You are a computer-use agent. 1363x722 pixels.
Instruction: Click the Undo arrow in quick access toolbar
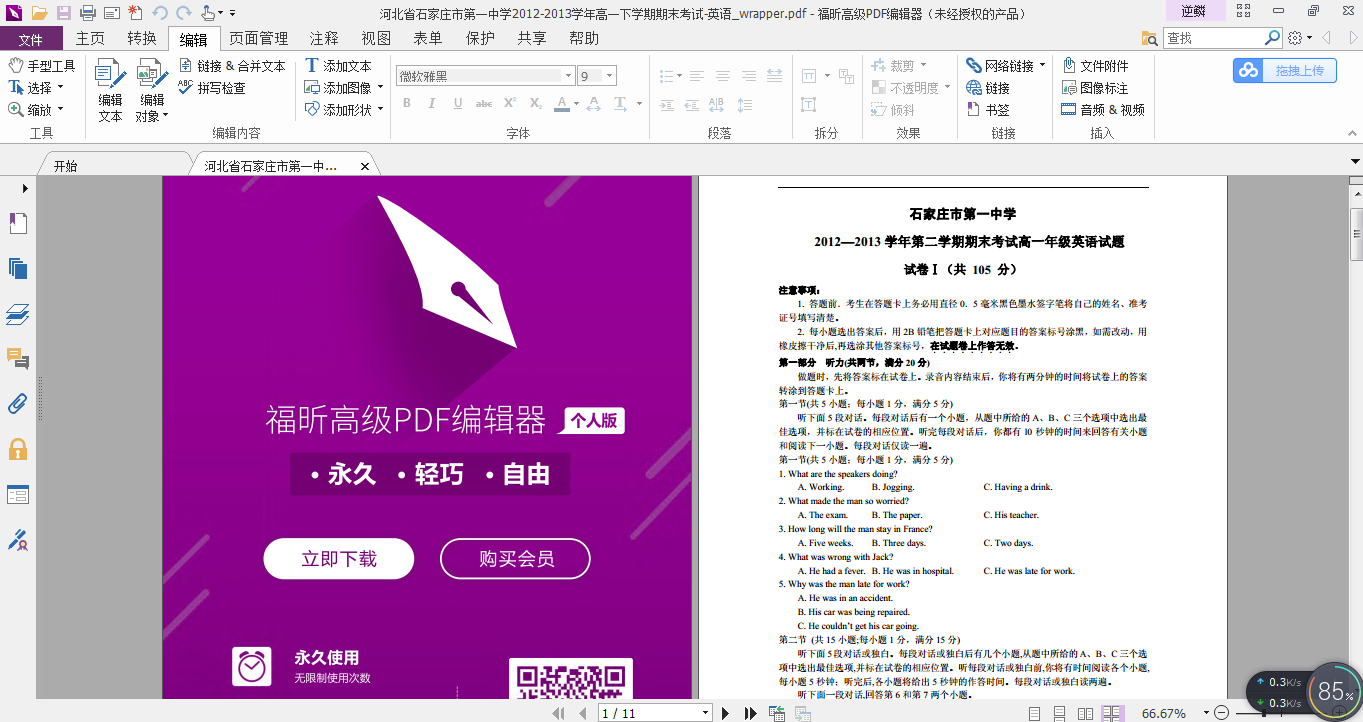coord(160,13)
